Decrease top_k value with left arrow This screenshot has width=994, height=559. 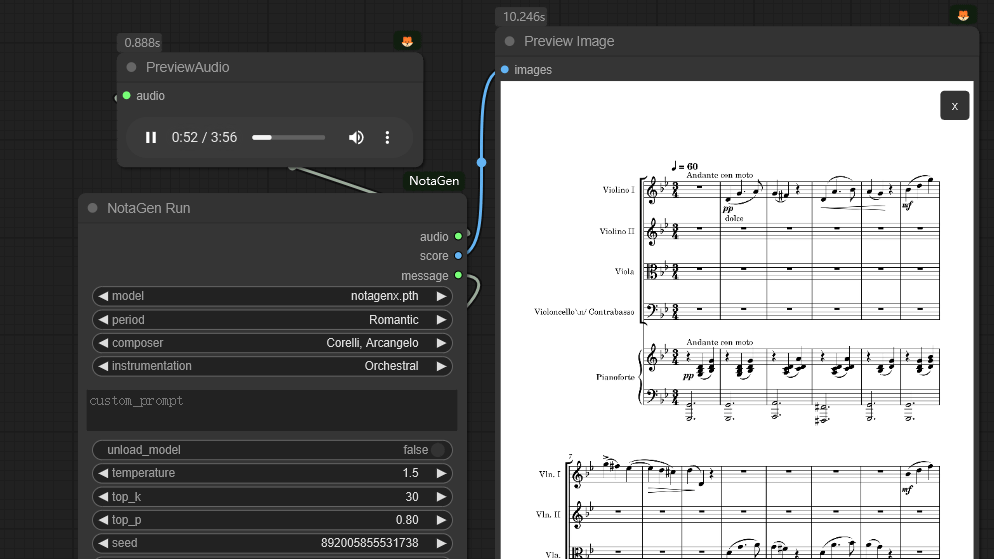(102, 497)
